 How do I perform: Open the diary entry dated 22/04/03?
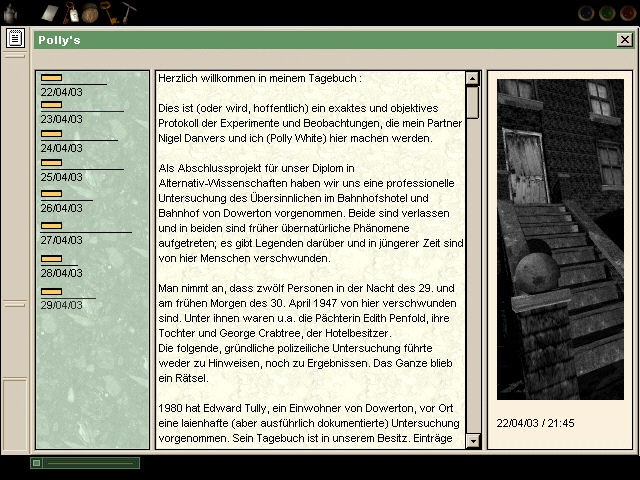tap(61, 91)
